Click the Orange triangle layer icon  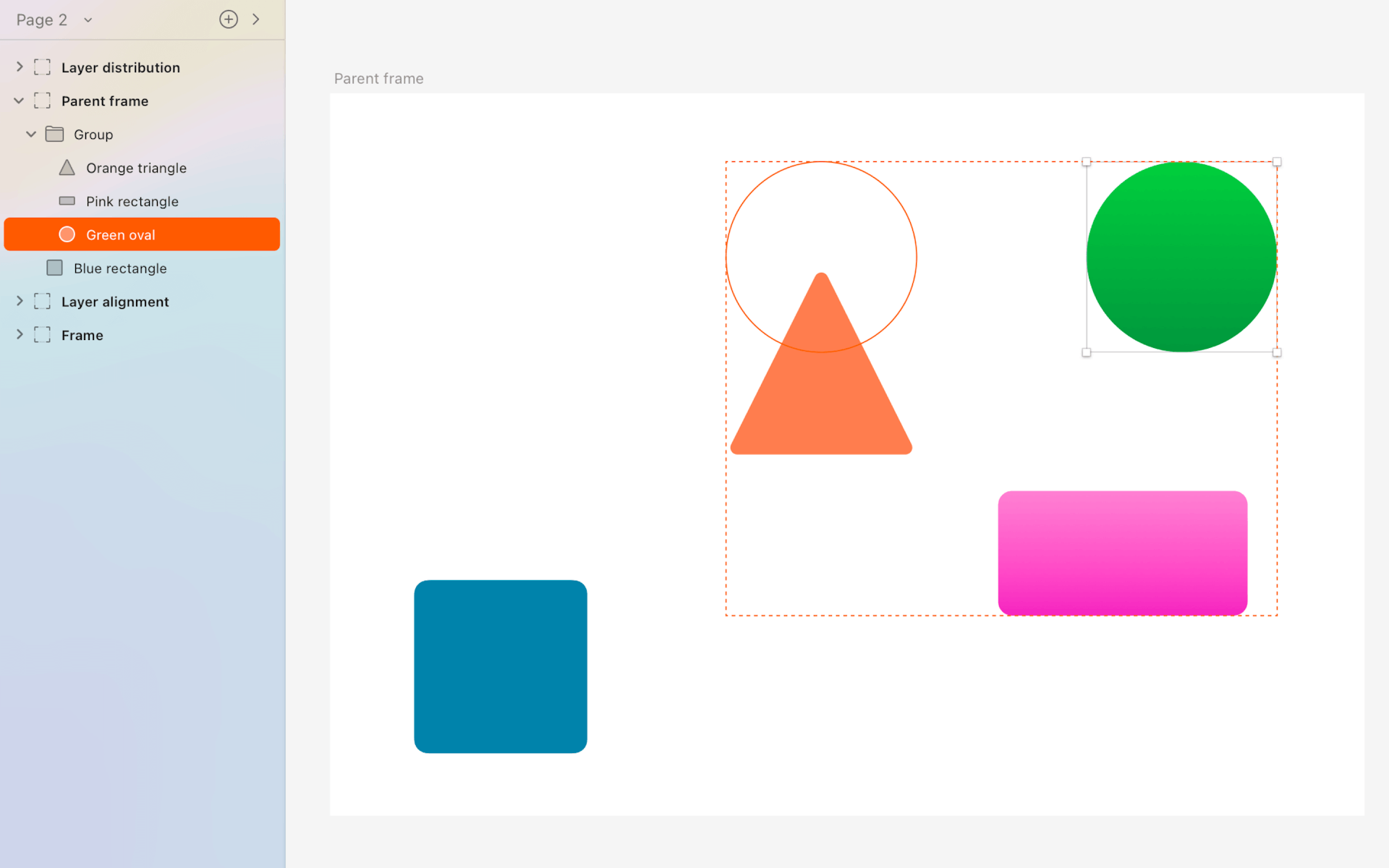(67, 168)
